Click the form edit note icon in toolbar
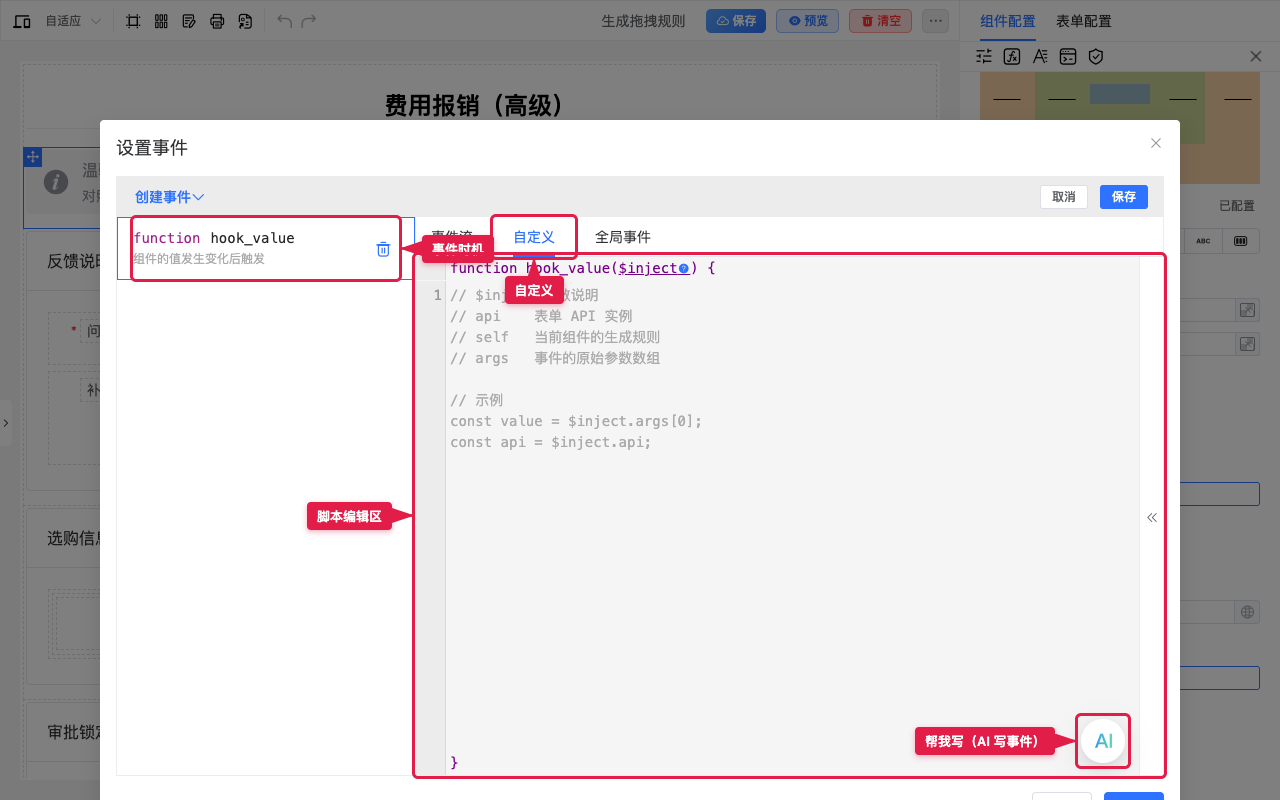The height and width of the screenshot is (800, 1280). (189, 21)
